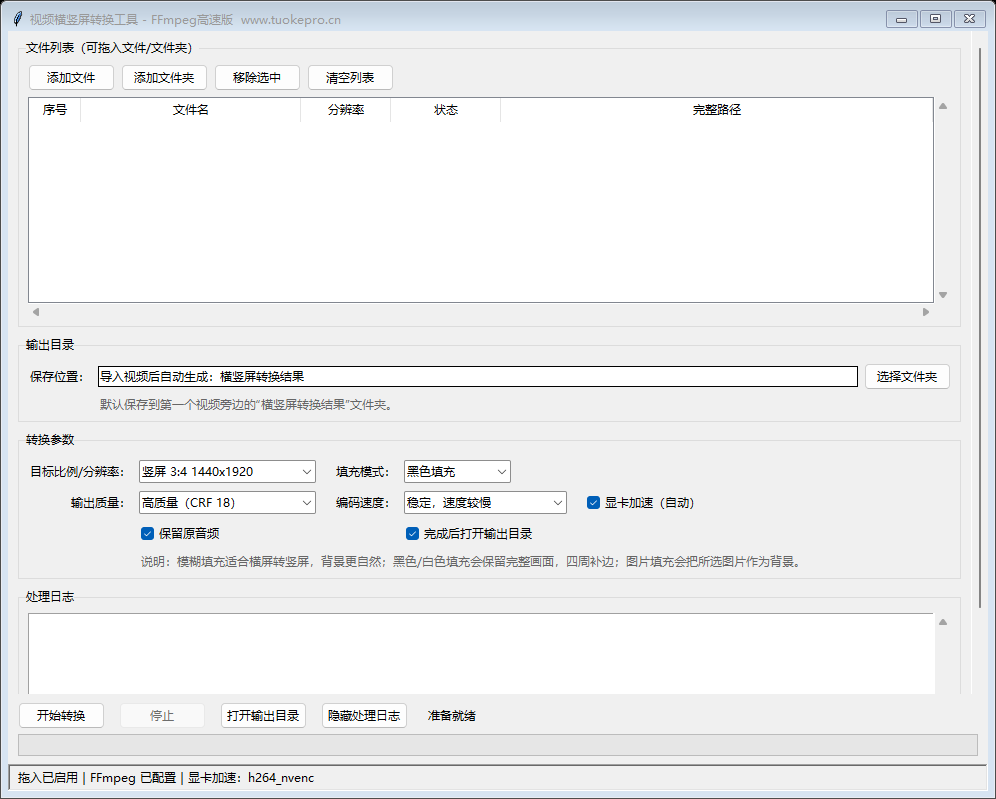Click file list scroll down arrow

(943, 295)
